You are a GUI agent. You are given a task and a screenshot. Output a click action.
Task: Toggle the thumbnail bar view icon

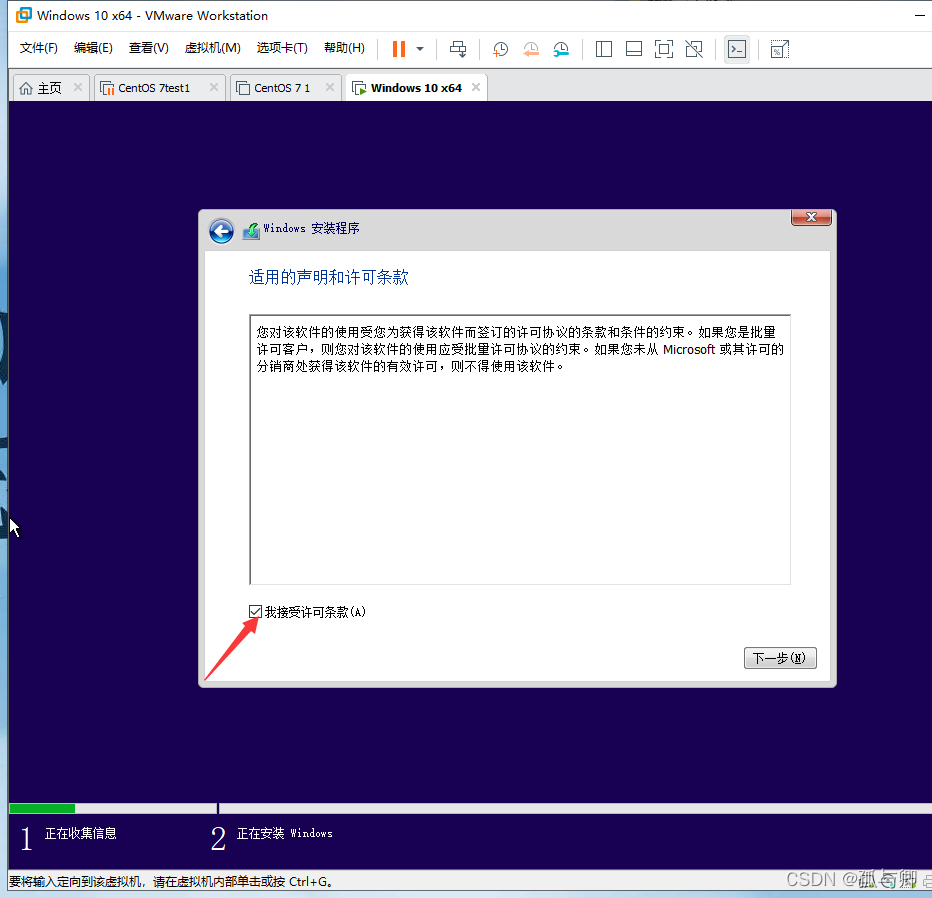coord(634,49)
